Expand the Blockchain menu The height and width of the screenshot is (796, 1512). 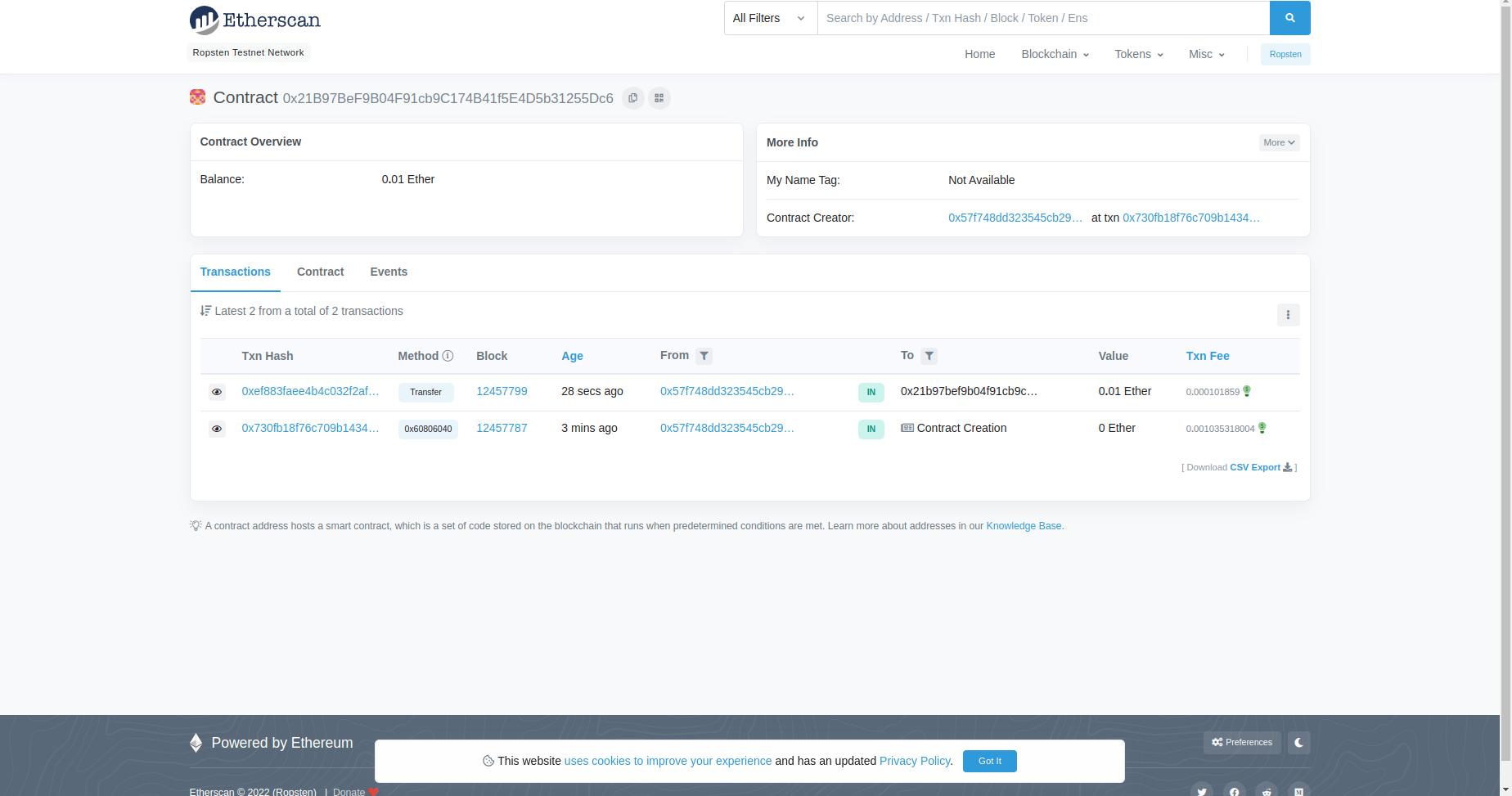click(1055, 54)
